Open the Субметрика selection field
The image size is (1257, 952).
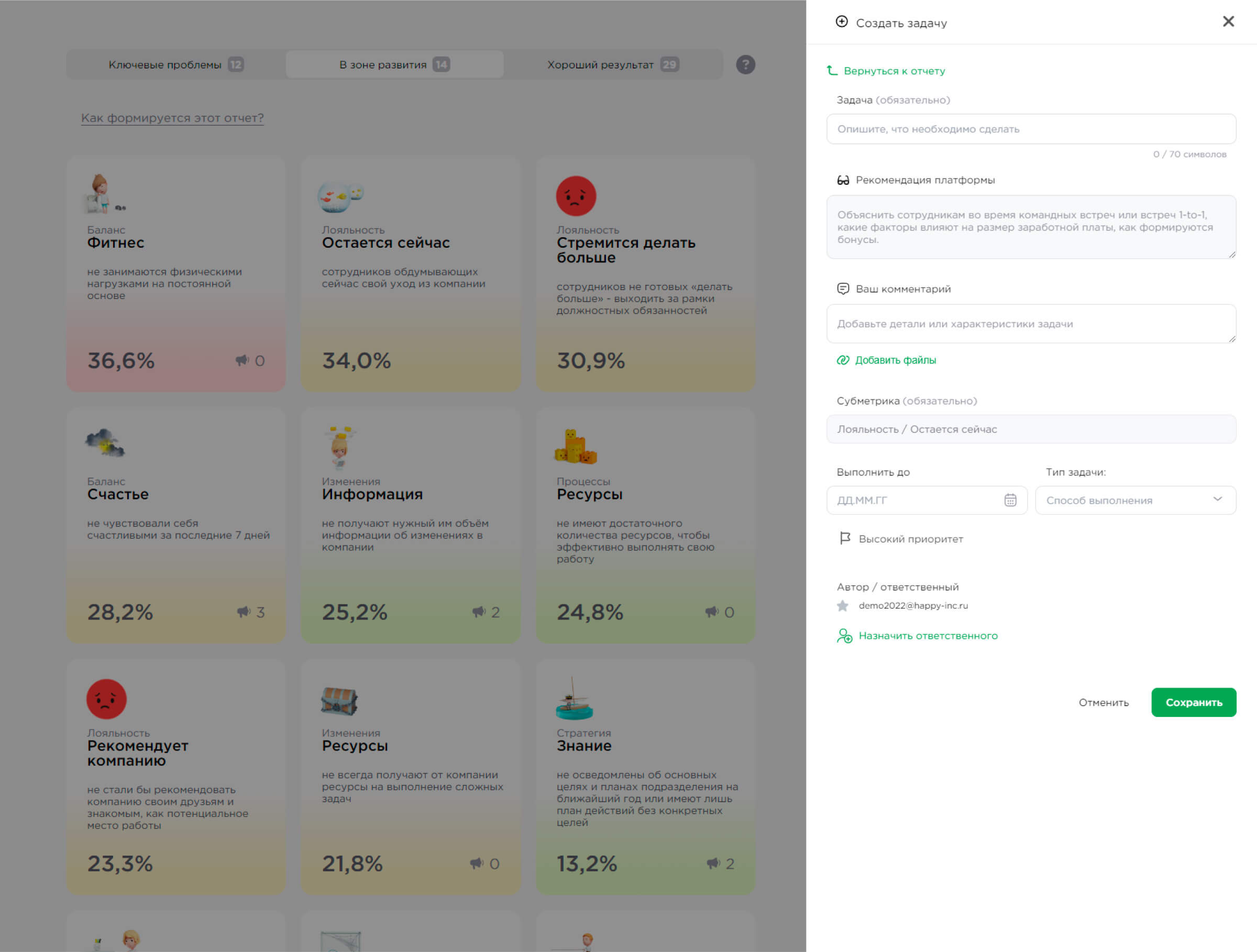coord(1031,429)
